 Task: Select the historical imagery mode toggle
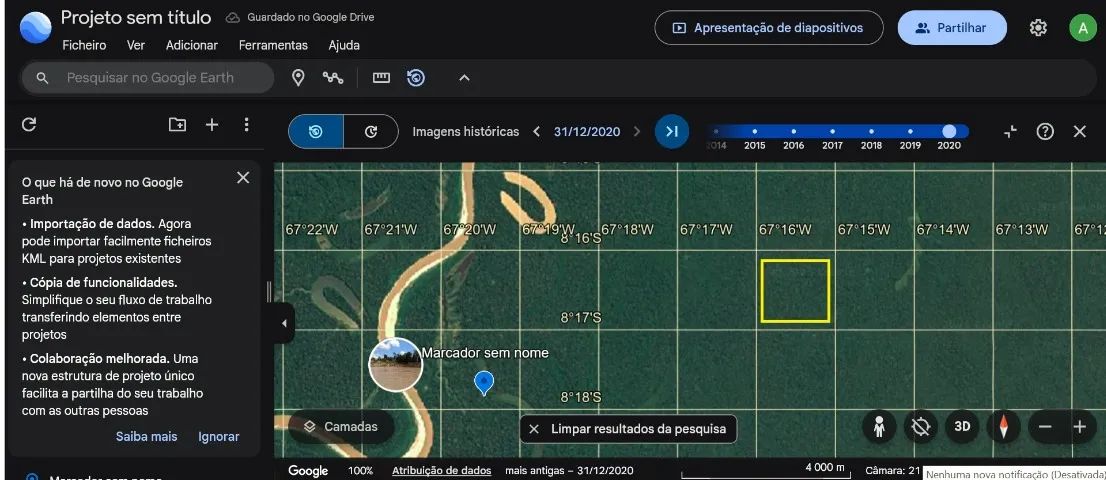pos(316,132)
